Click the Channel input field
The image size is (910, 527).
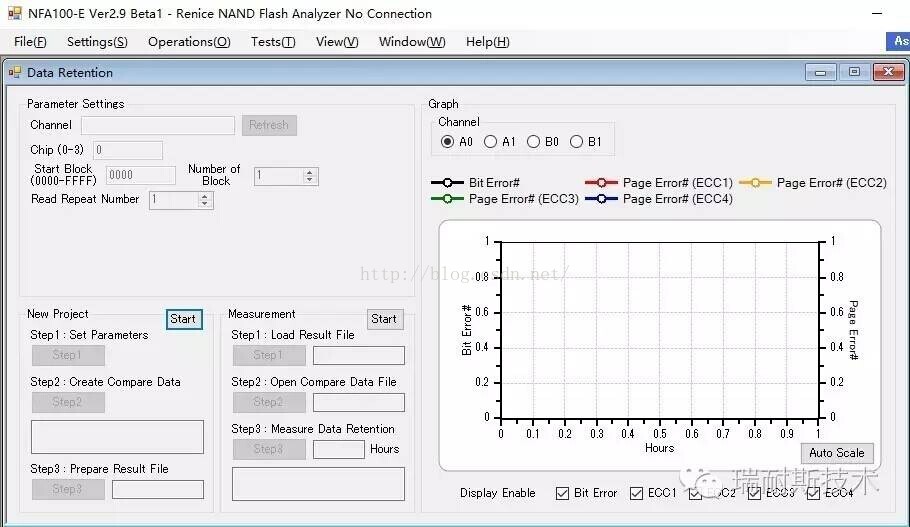tap(158, 125)
